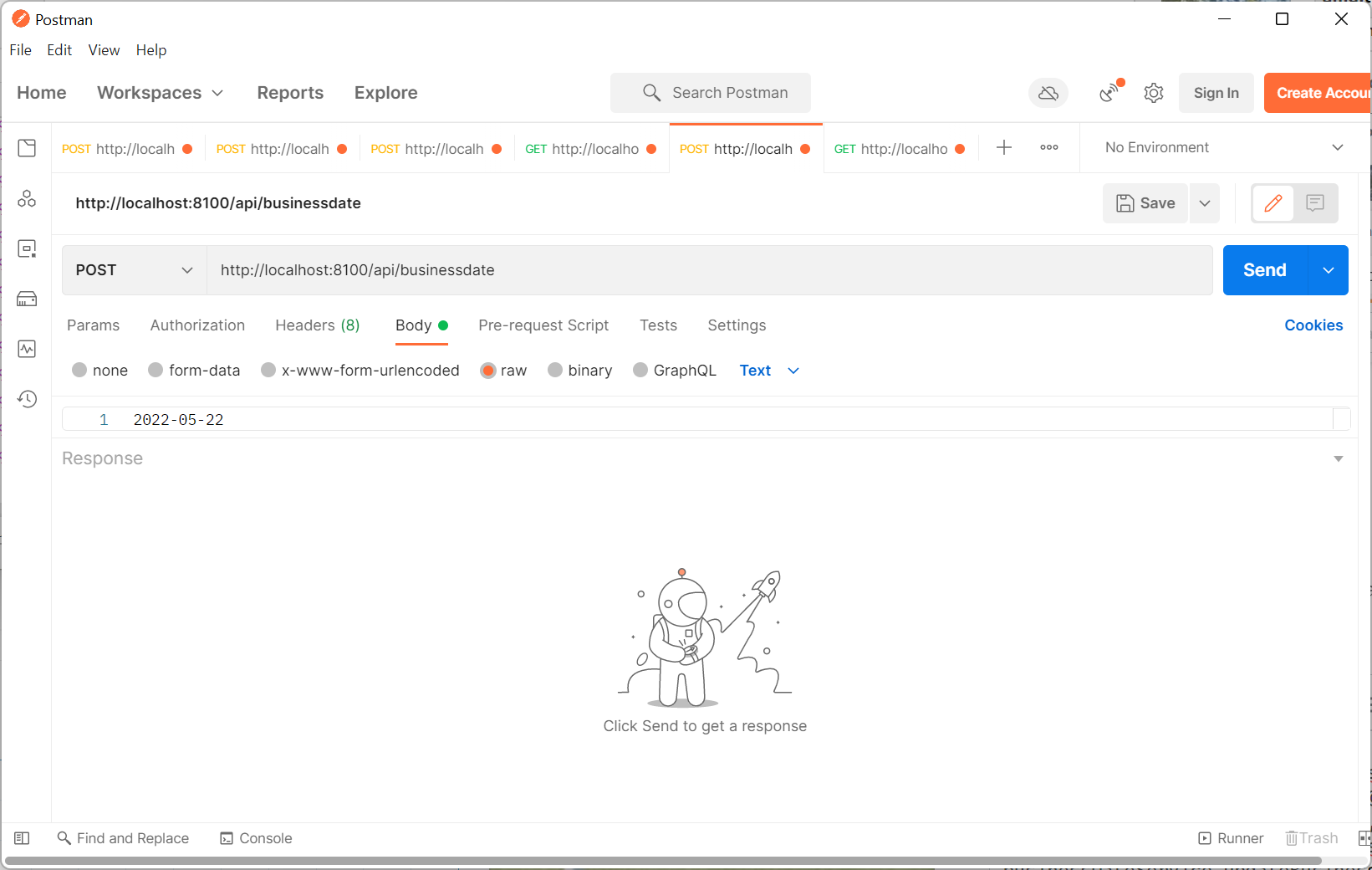This screenshot has width=1372, height=870.
Task: Add a new request tab
Action: pos(1004,148)
